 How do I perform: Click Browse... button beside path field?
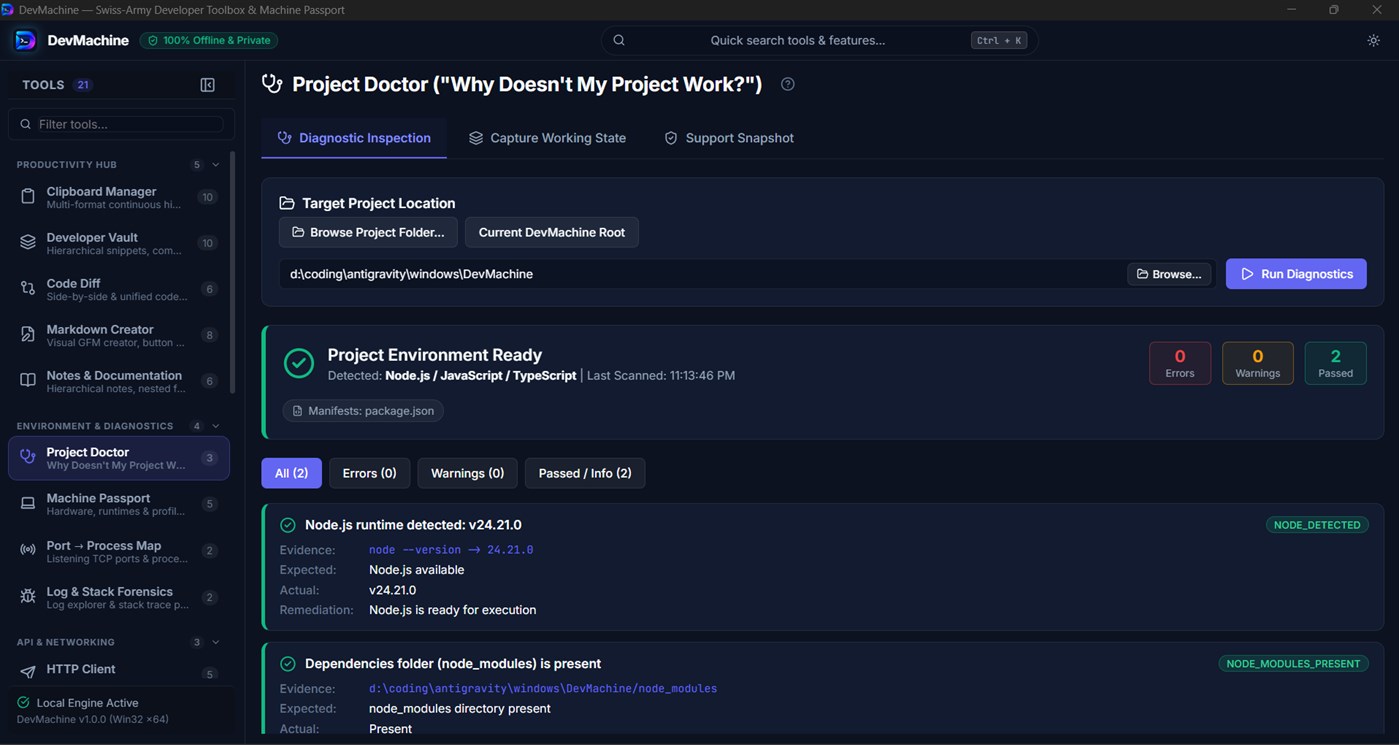(x=1169, y=274)
